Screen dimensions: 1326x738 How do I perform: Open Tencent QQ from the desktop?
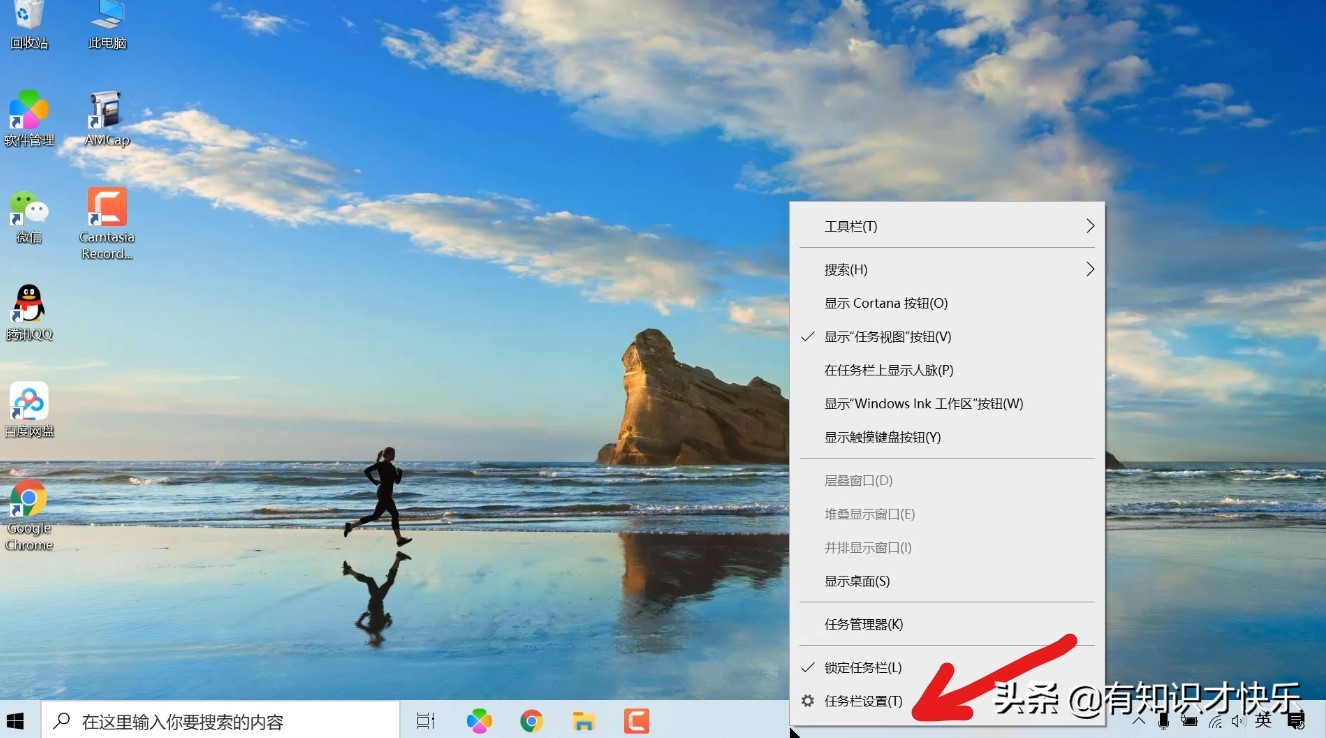coord(28,310)
